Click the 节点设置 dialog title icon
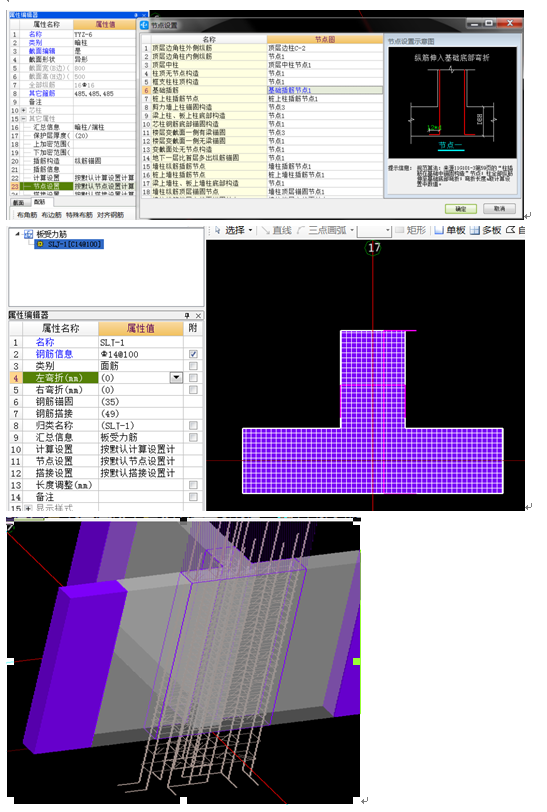 [x=144, y=25]
